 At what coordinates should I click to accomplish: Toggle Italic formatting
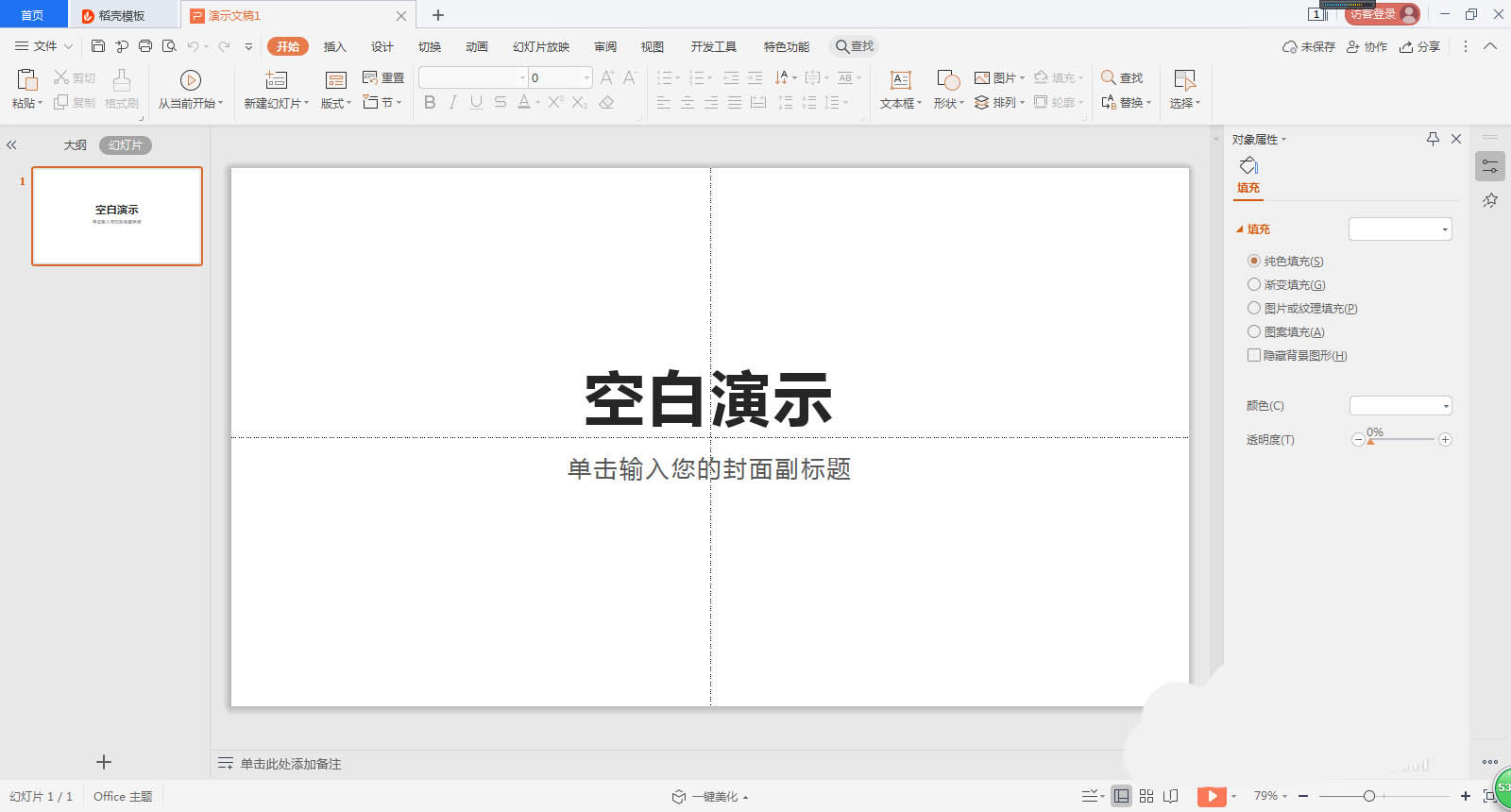tap(453, 102)
